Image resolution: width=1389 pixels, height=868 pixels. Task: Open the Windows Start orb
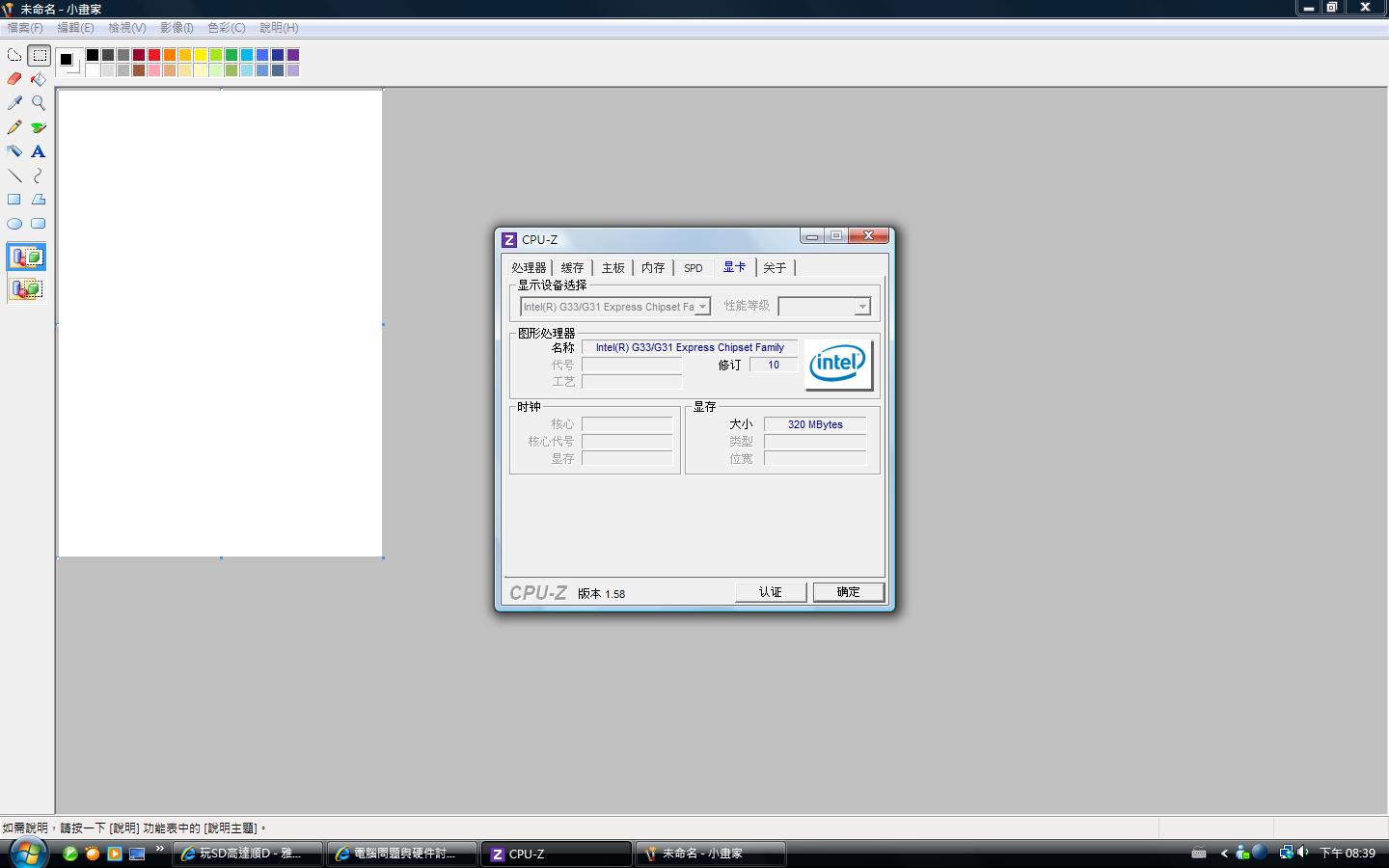point(27,853)
